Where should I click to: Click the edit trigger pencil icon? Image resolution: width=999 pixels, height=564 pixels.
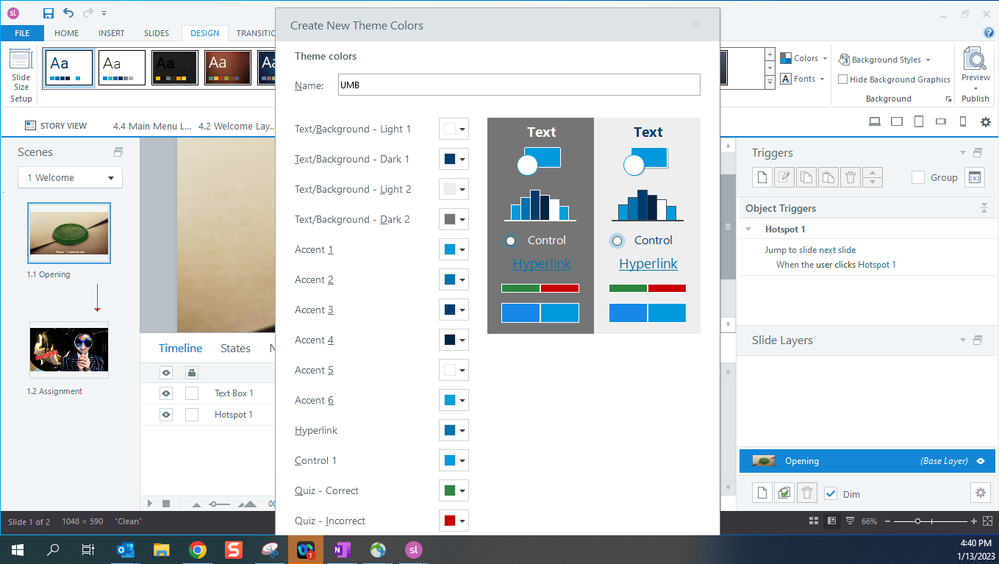coord(784,177)
